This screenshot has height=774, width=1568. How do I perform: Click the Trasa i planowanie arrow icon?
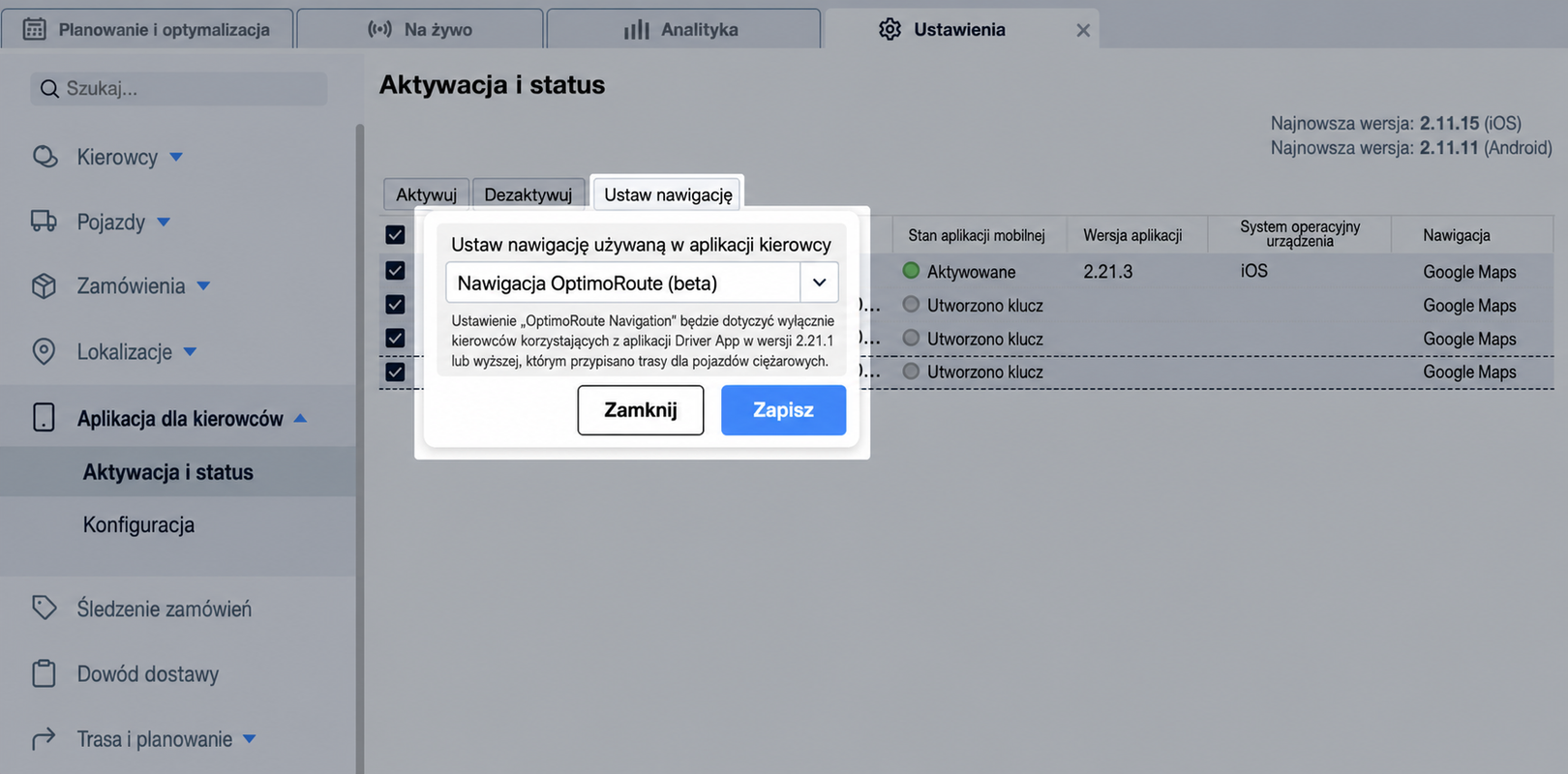[x=45, y=739]
